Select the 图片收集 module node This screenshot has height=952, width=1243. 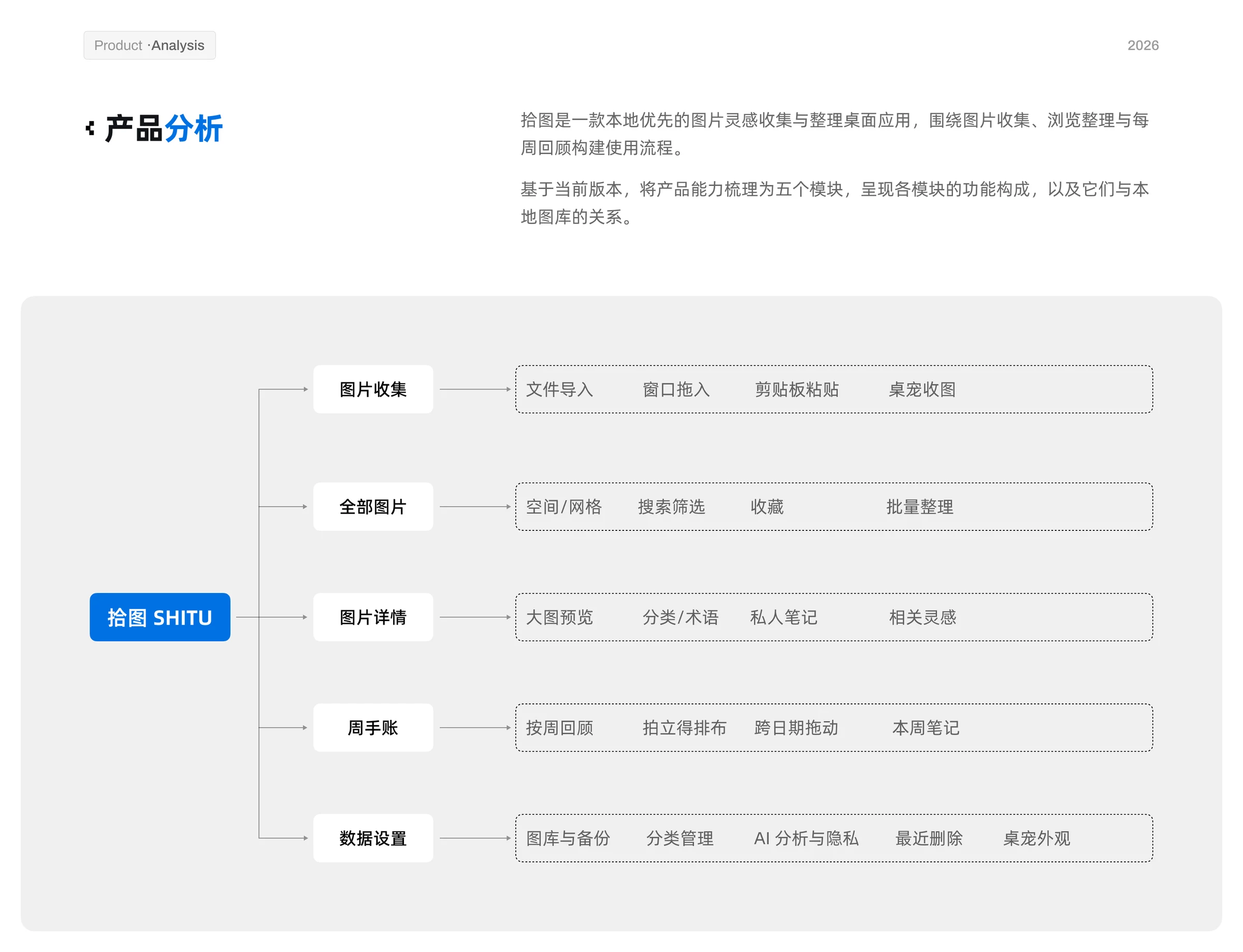pyautogui.click(x=373, y=390)
